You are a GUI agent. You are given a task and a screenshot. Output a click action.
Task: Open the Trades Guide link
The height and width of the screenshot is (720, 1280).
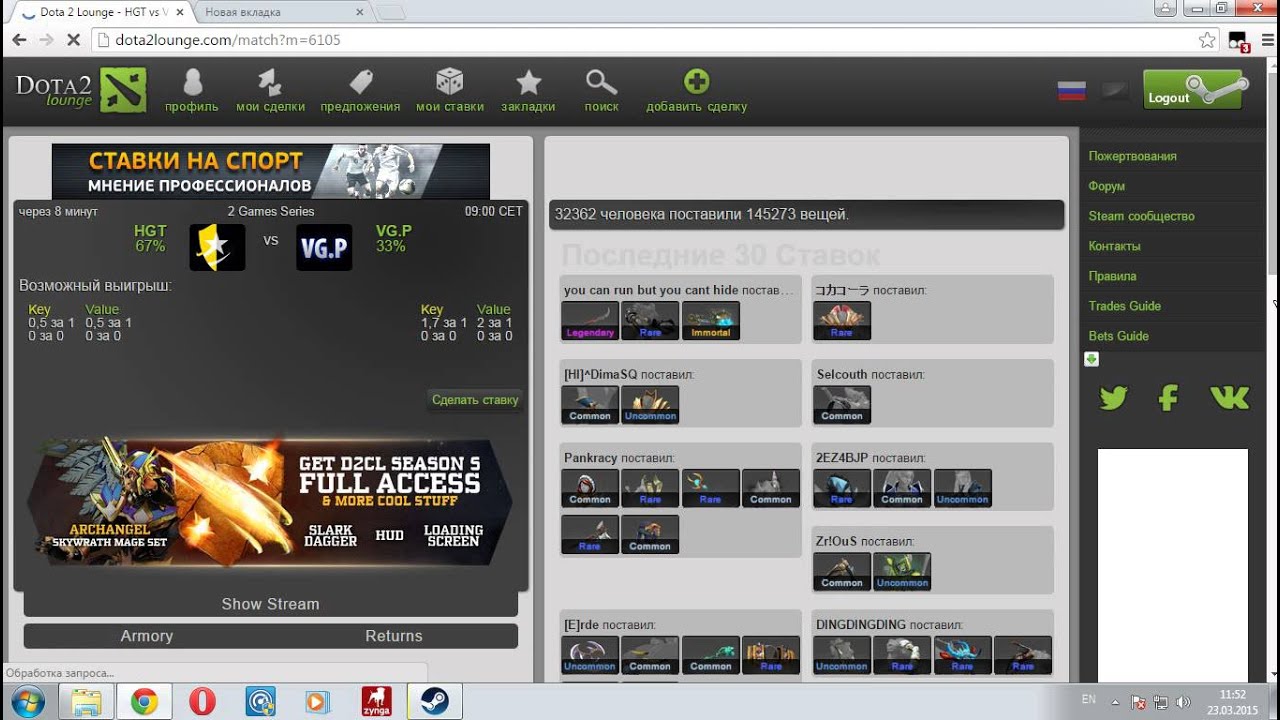coord(1125,306)
